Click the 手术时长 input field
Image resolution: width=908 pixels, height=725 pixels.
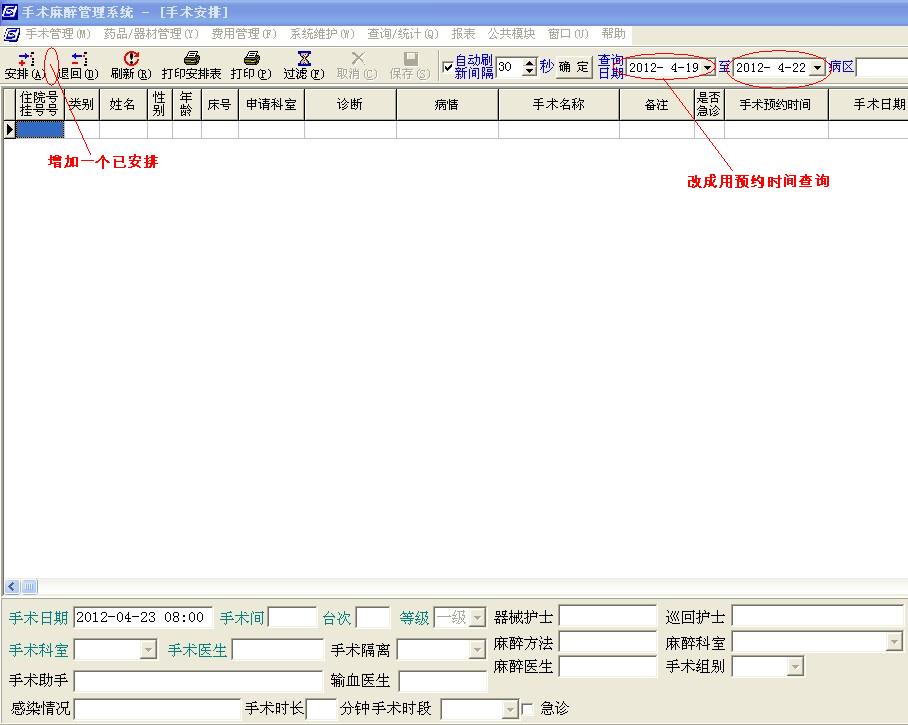click(x=321, y=709)
